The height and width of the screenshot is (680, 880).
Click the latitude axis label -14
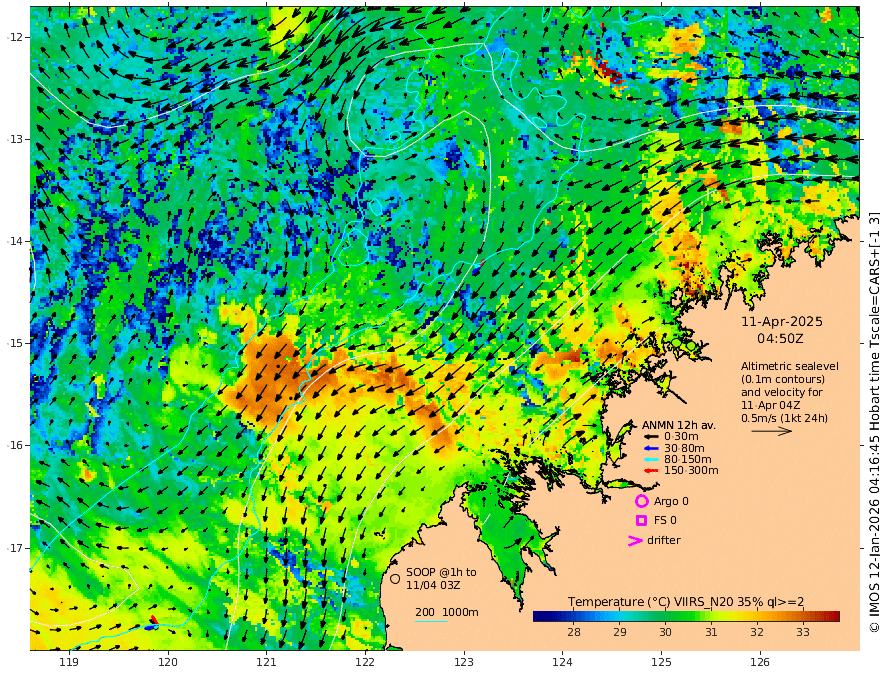[15, 241]
